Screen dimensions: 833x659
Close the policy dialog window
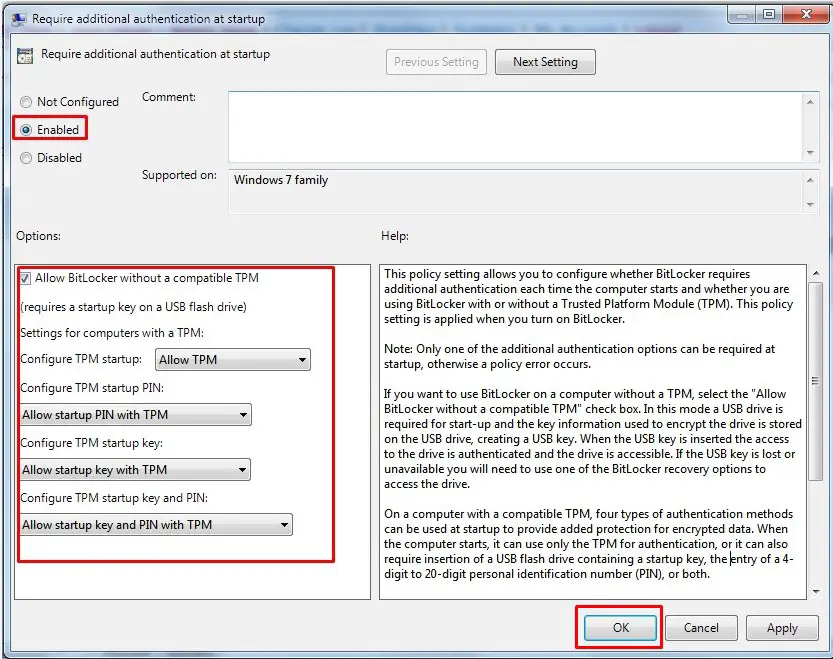806,15
